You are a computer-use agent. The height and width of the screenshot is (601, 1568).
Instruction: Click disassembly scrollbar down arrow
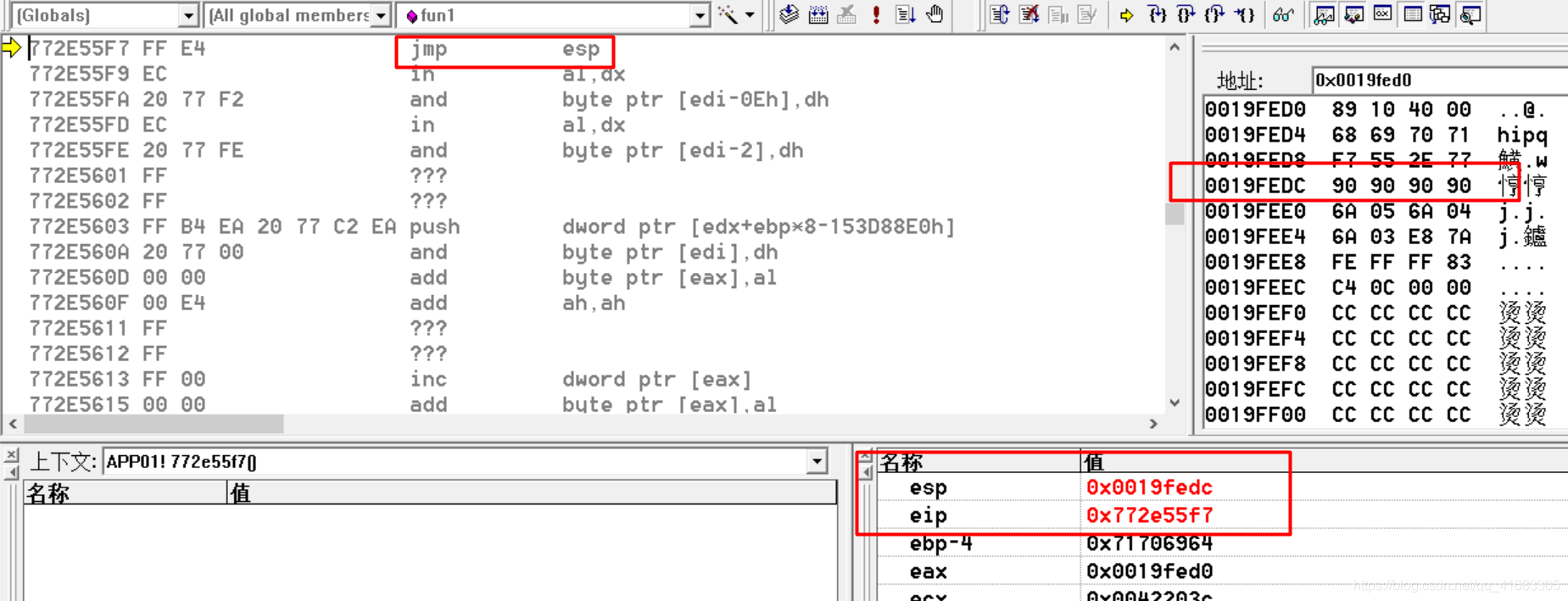click(x=1175, y=403)
